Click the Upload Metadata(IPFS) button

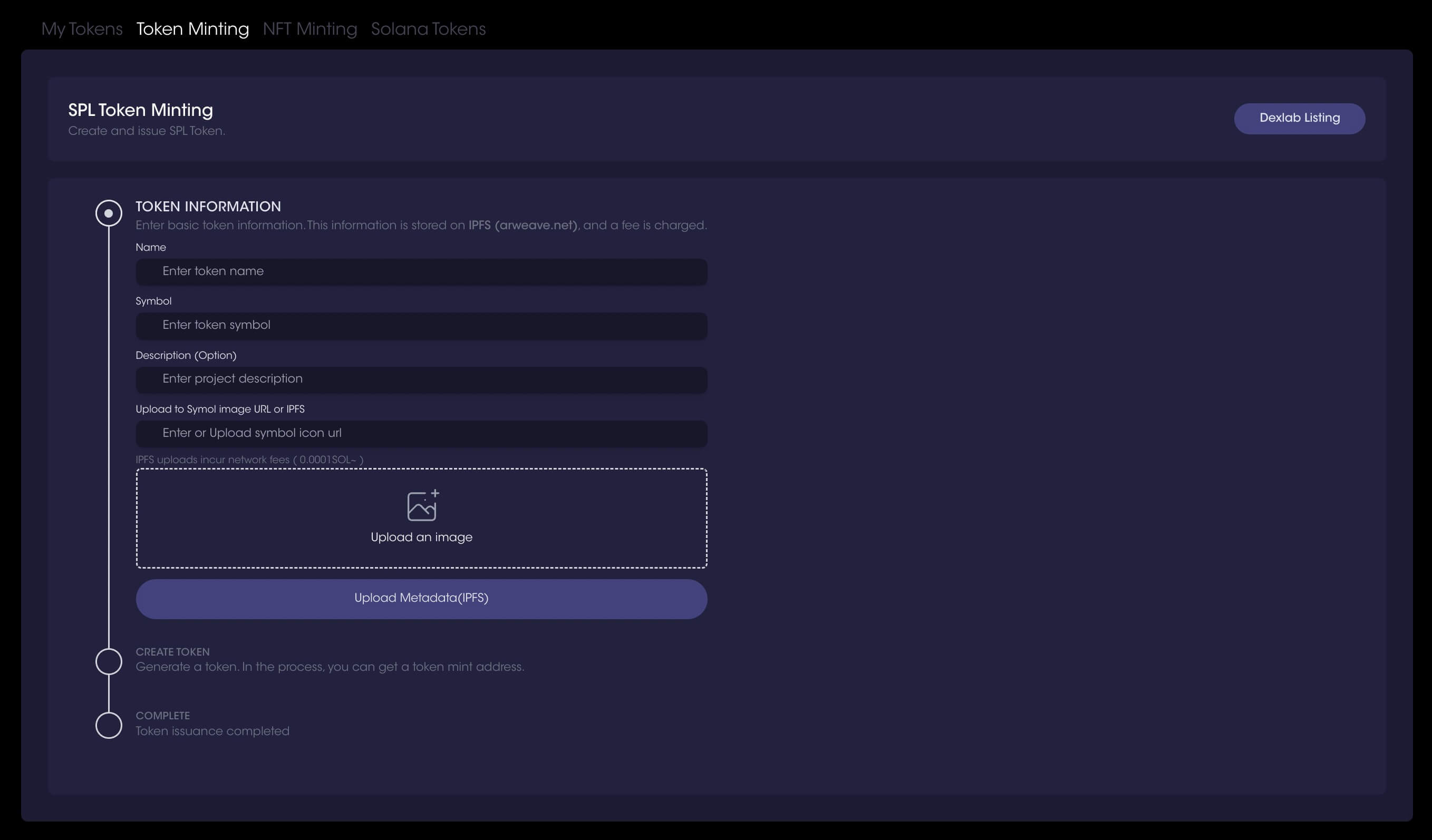(421, 599)
